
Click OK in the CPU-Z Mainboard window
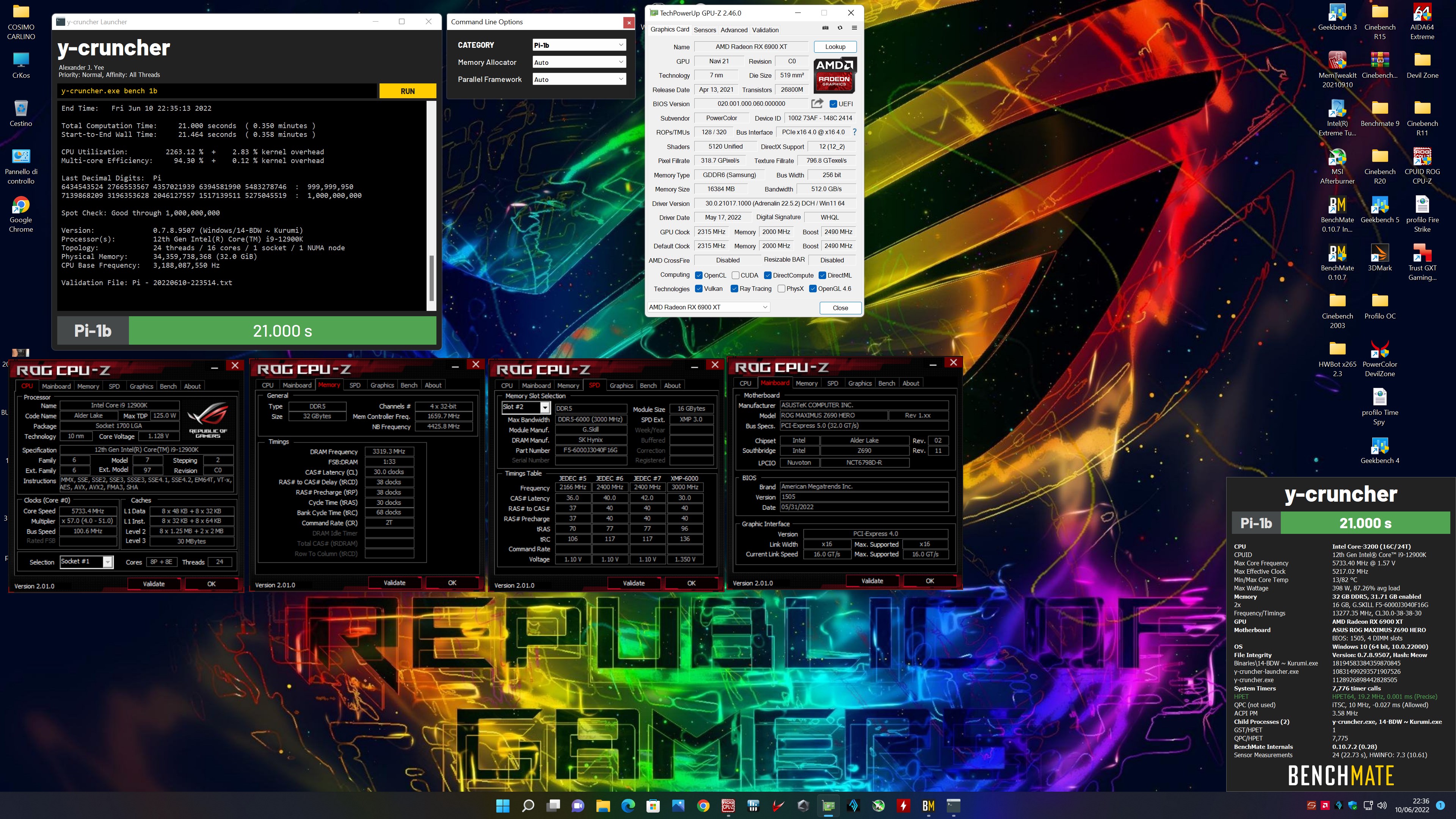tap(930, 581)
